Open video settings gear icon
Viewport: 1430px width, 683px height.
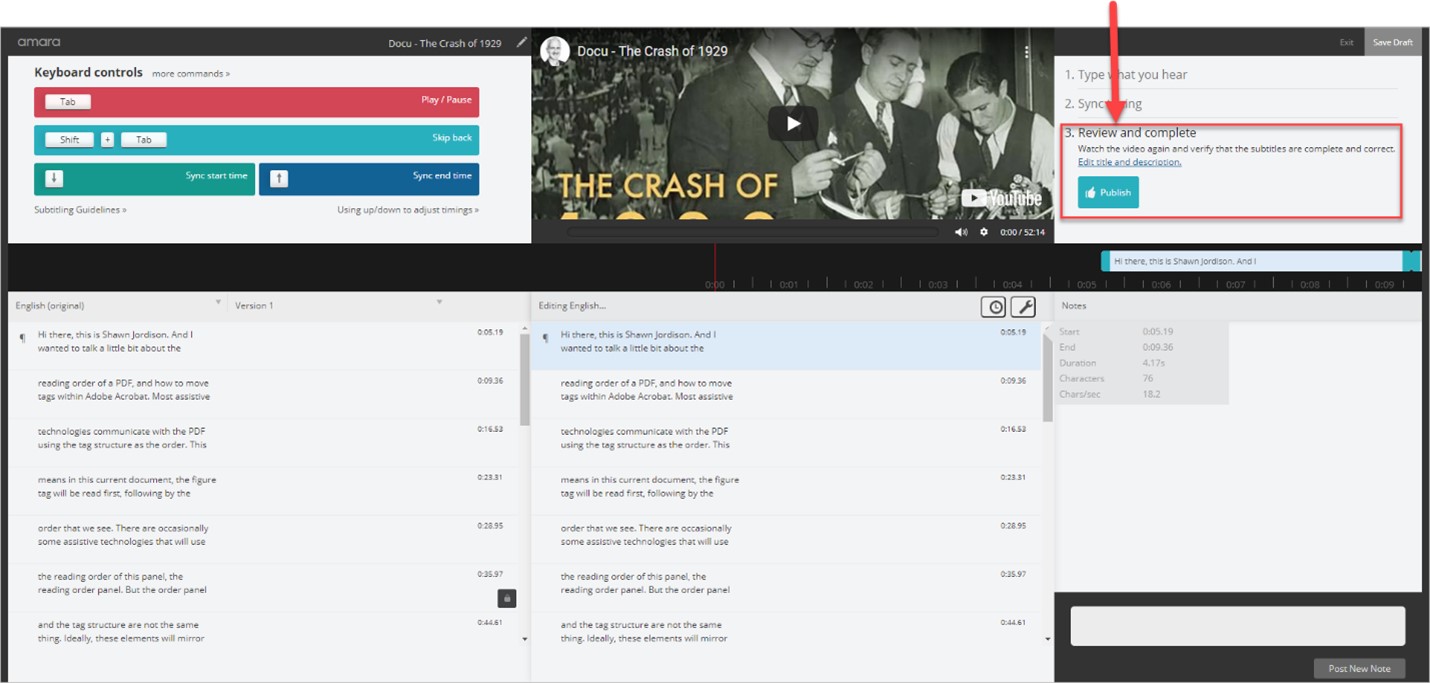coord(984,232)
